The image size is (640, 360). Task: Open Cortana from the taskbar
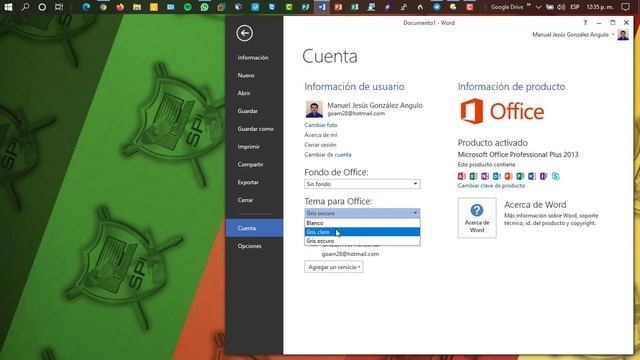coord(42,7)
